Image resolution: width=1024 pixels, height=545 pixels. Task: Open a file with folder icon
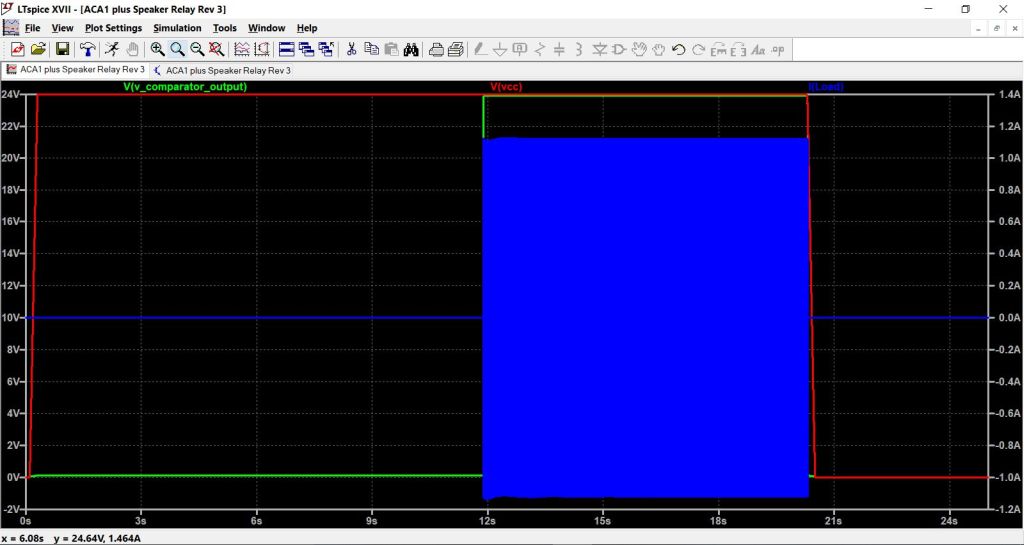point(38,50)
